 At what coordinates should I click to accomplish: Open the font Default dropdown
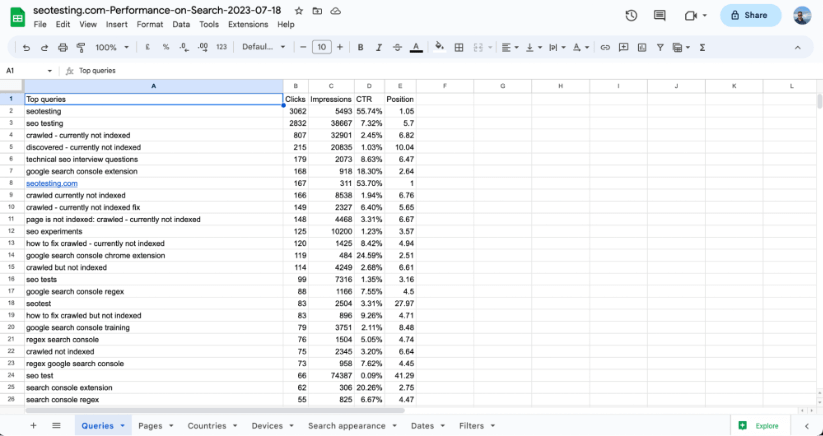pyautogui.click(x=263, y=47)
